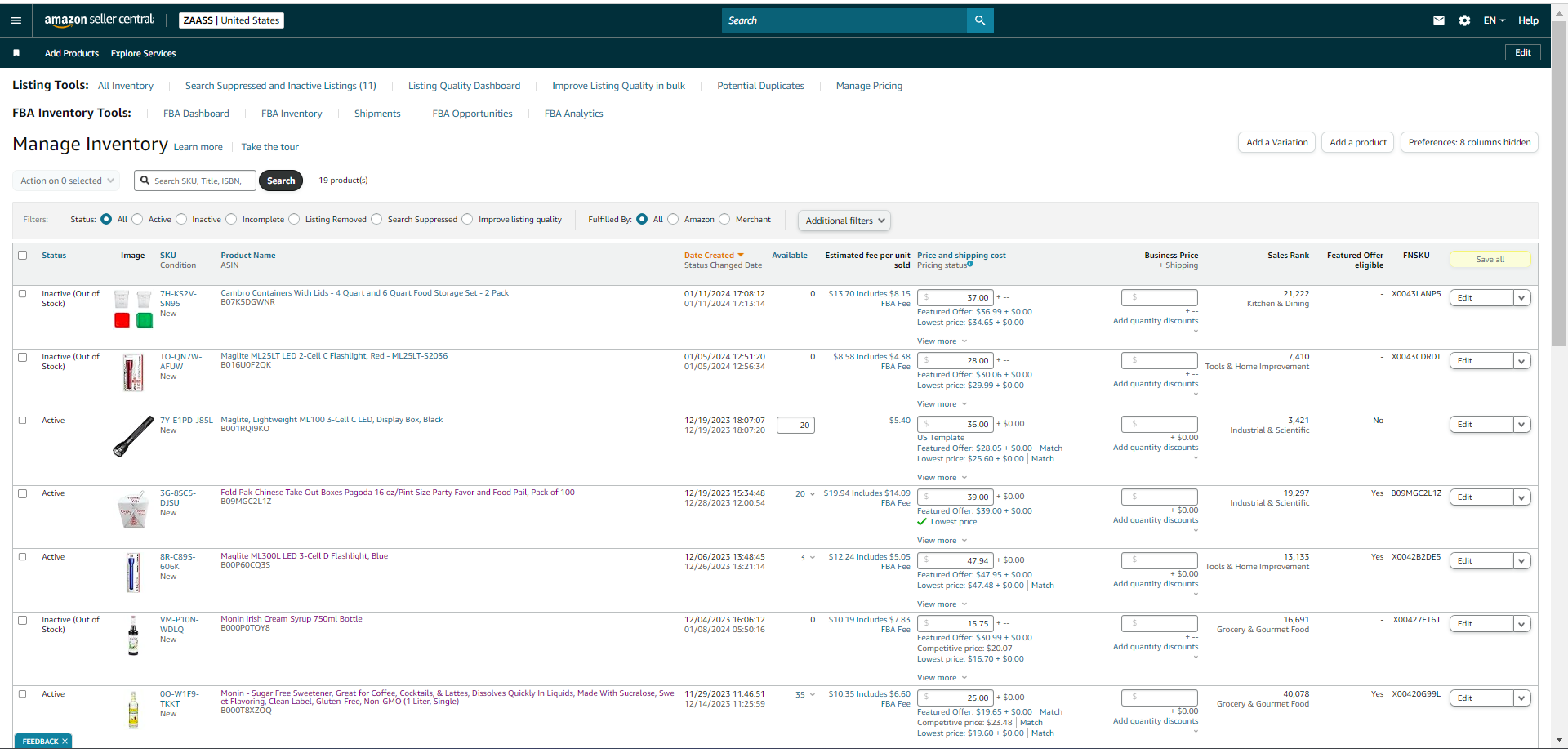Open FBA Analytics tab
Viewport: 1568px width, 749px height.
[574, 114]
